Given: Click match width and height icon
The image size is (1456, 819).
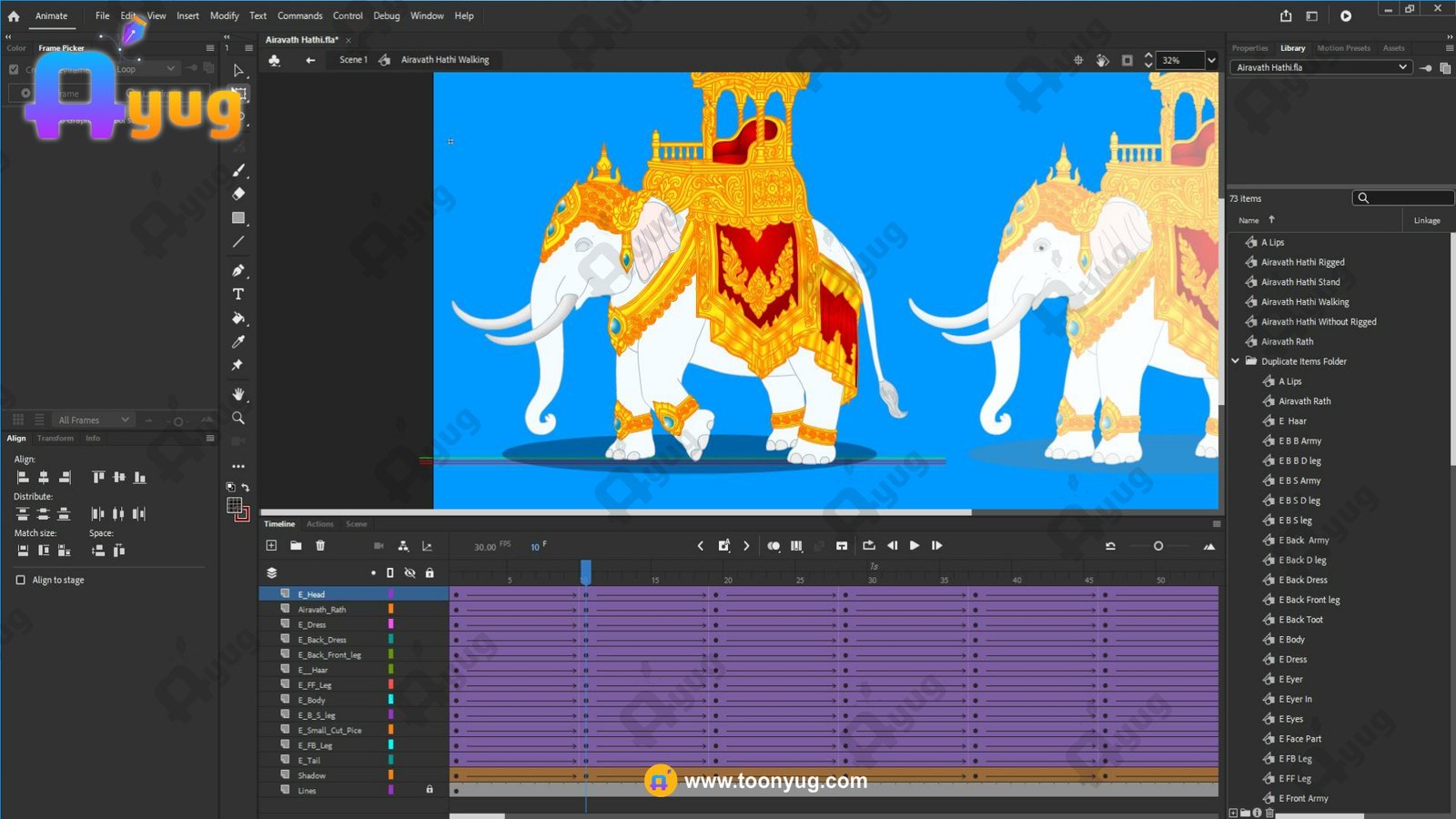Looking at the screenshot, I should tap(64, 550).
